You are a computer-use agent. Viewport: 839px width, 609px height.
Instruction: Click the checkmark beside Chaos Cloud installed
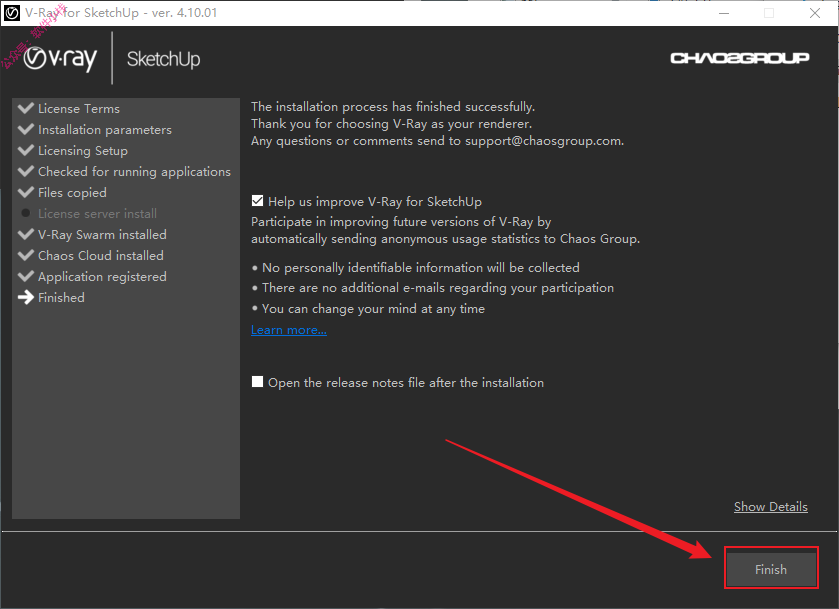(x=26, y=255)
